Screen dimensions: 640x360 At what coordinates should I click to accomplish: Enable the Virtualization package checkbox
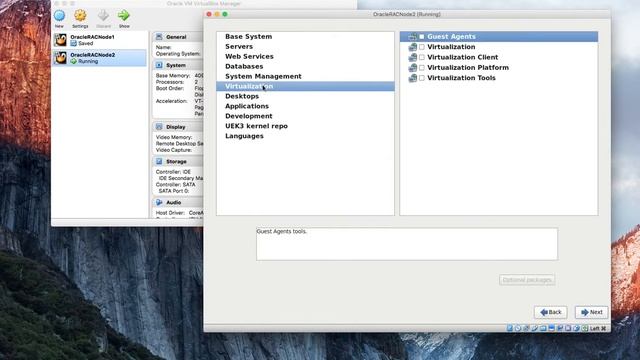pyautogui.click(x=422, y=47)
